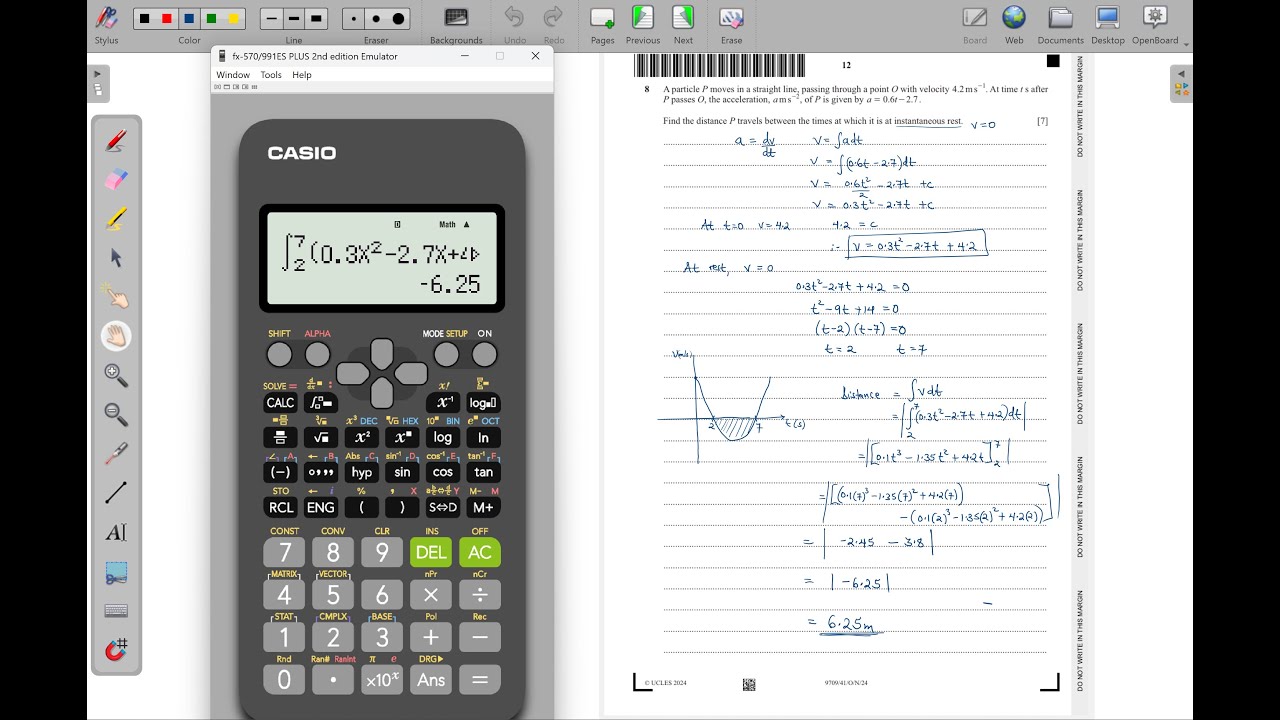Click the calculator Ans key
This screenshot has height=720, width=1280.
(x=431, y=680)
